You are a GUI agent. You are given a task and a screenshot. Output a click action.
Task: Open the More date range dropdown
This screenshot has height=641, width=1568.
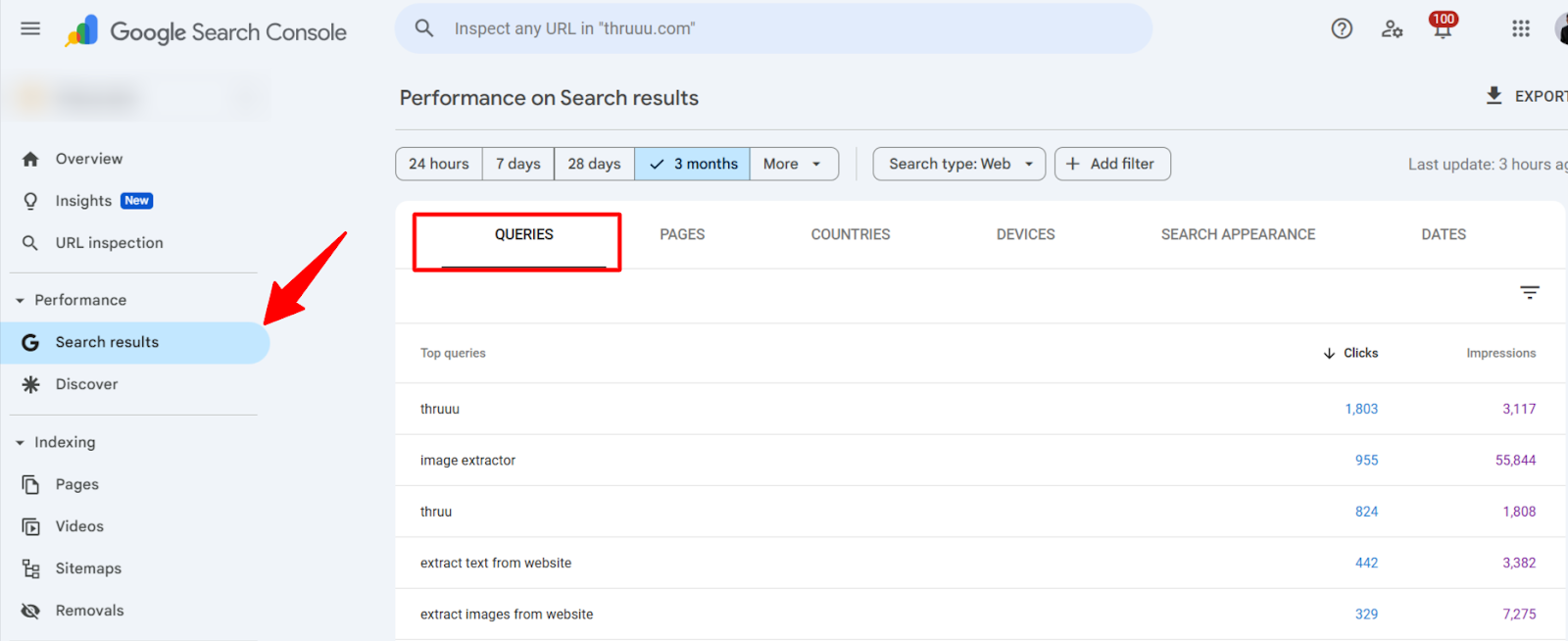pyautogui.click(x=794, y=164)
